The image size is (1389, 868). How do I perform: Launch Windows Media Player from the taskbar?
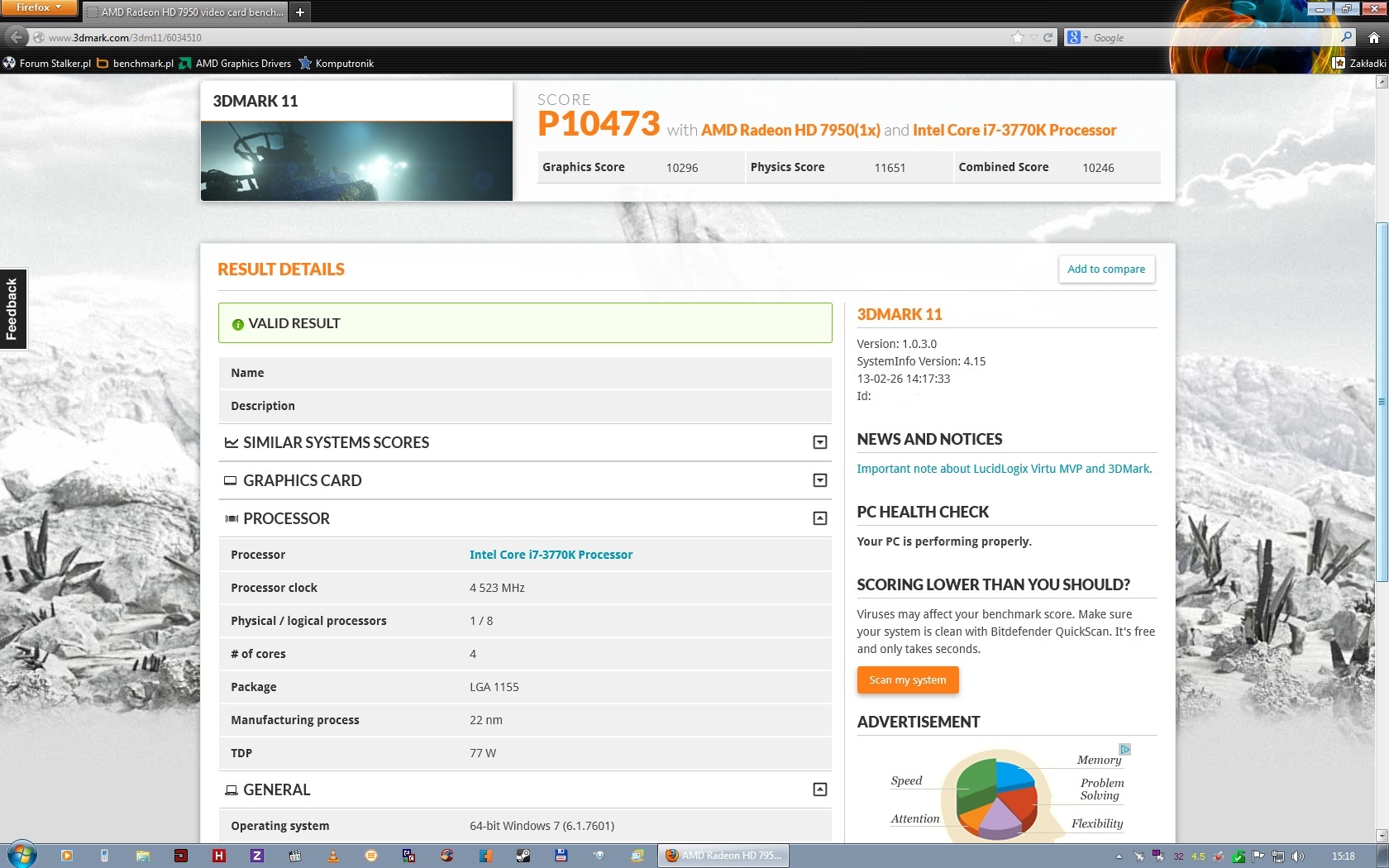click(x=67, y=856)
